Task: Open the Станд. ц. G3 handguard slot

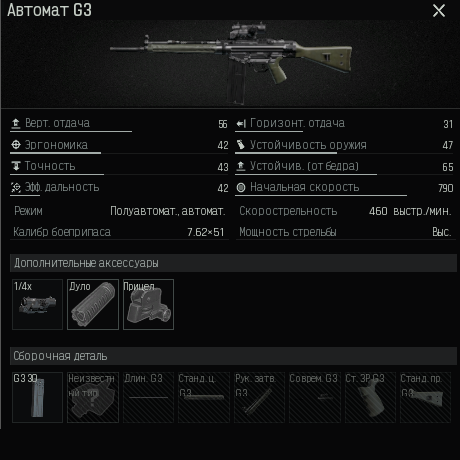Action: point(204,397)
